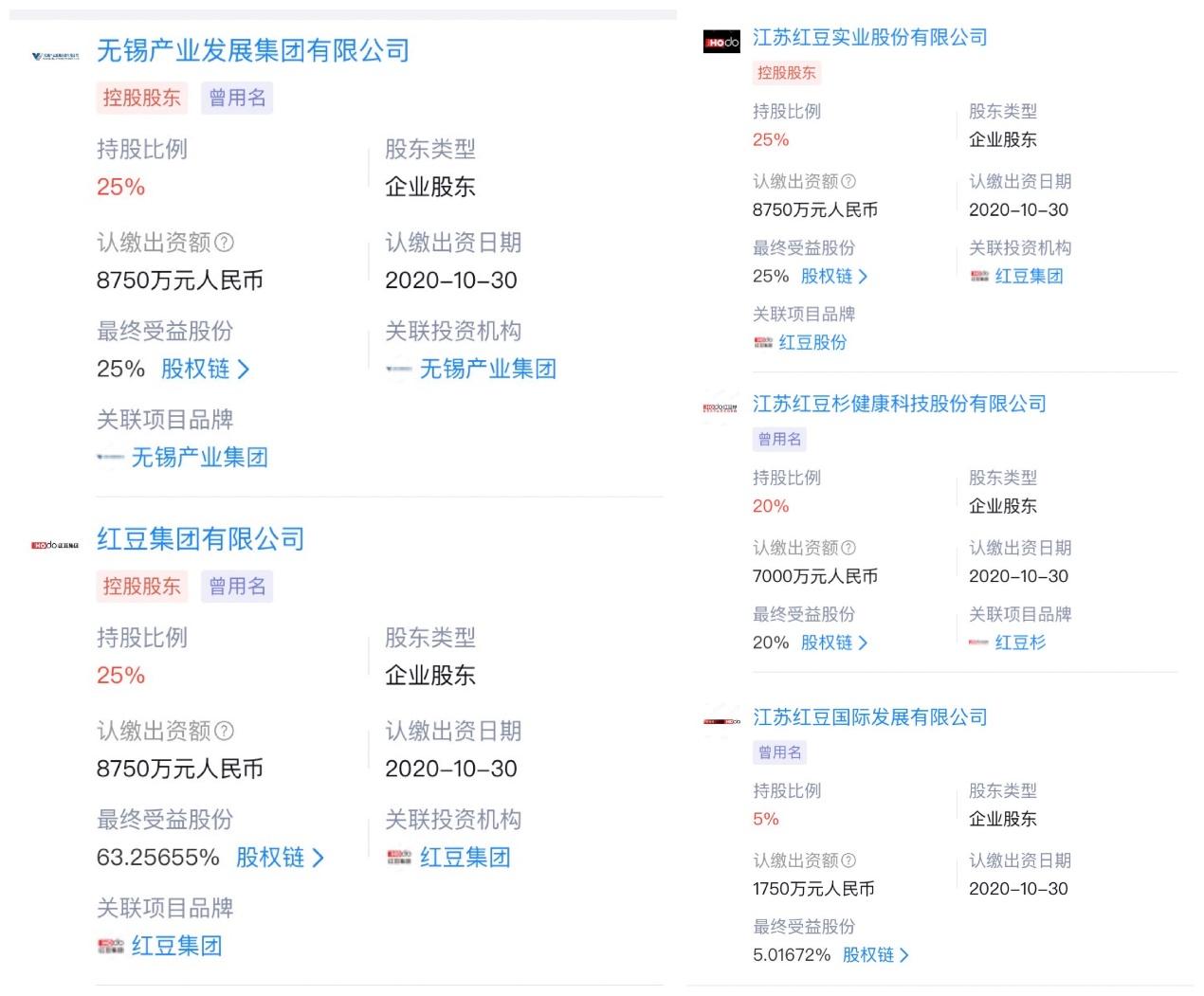Open 关联投资机构 红豆集团 under 红豆集团有限公司
The image size is (1204, 996).
pos(465,858)
